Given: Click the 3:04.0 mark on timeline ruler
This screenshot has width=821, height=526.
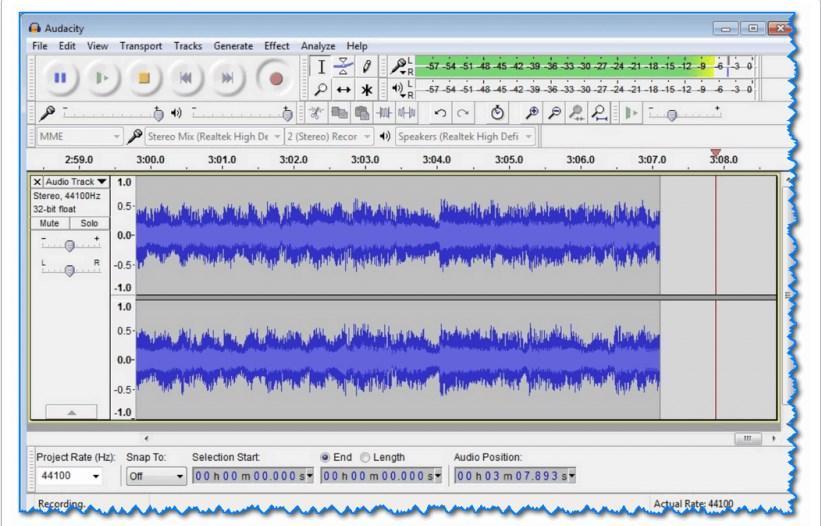Looking at the screenshot, I should point(437,160).
